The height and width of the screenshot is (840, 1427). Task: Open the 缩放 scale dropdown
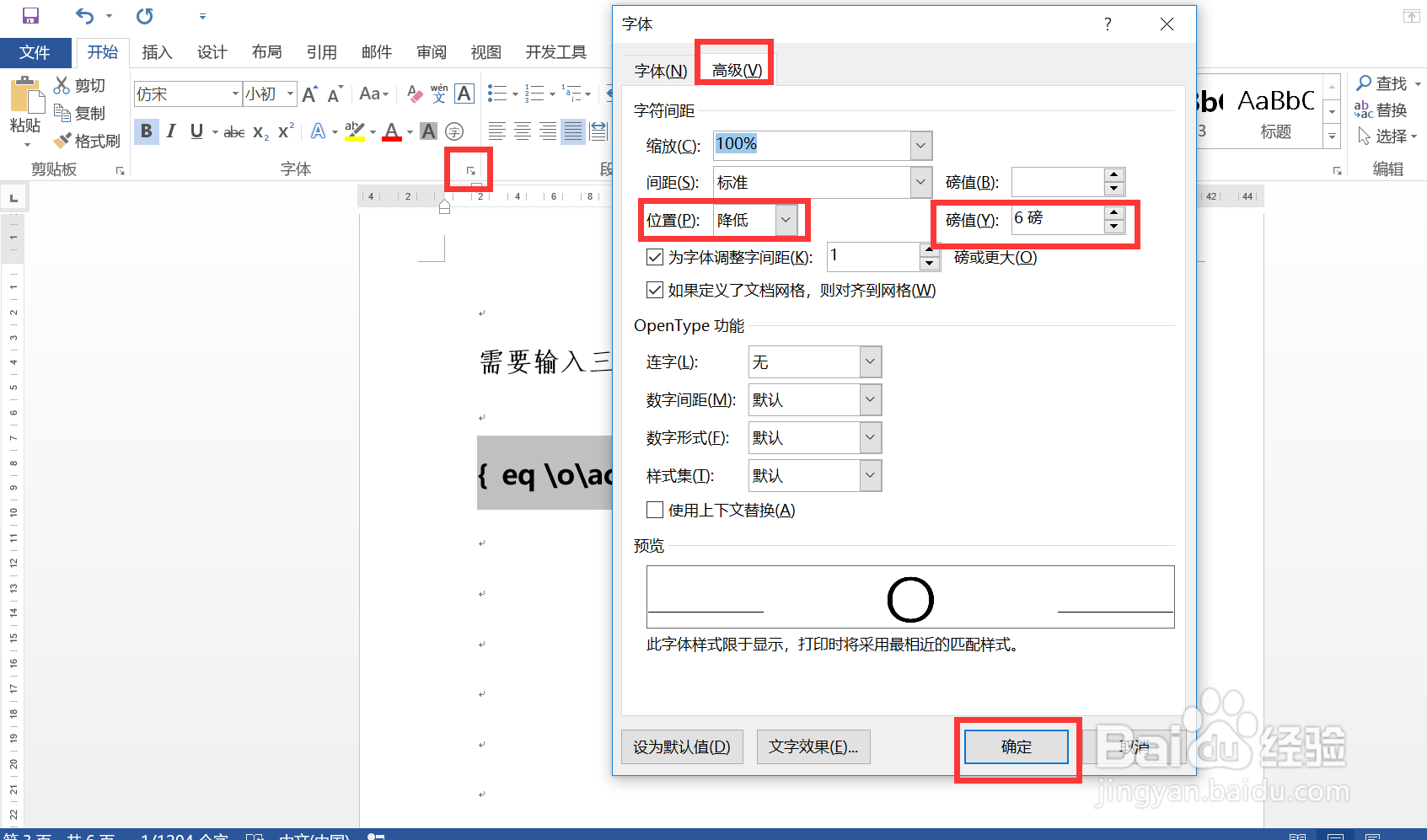pyautogui.click(x=920, y=145)
